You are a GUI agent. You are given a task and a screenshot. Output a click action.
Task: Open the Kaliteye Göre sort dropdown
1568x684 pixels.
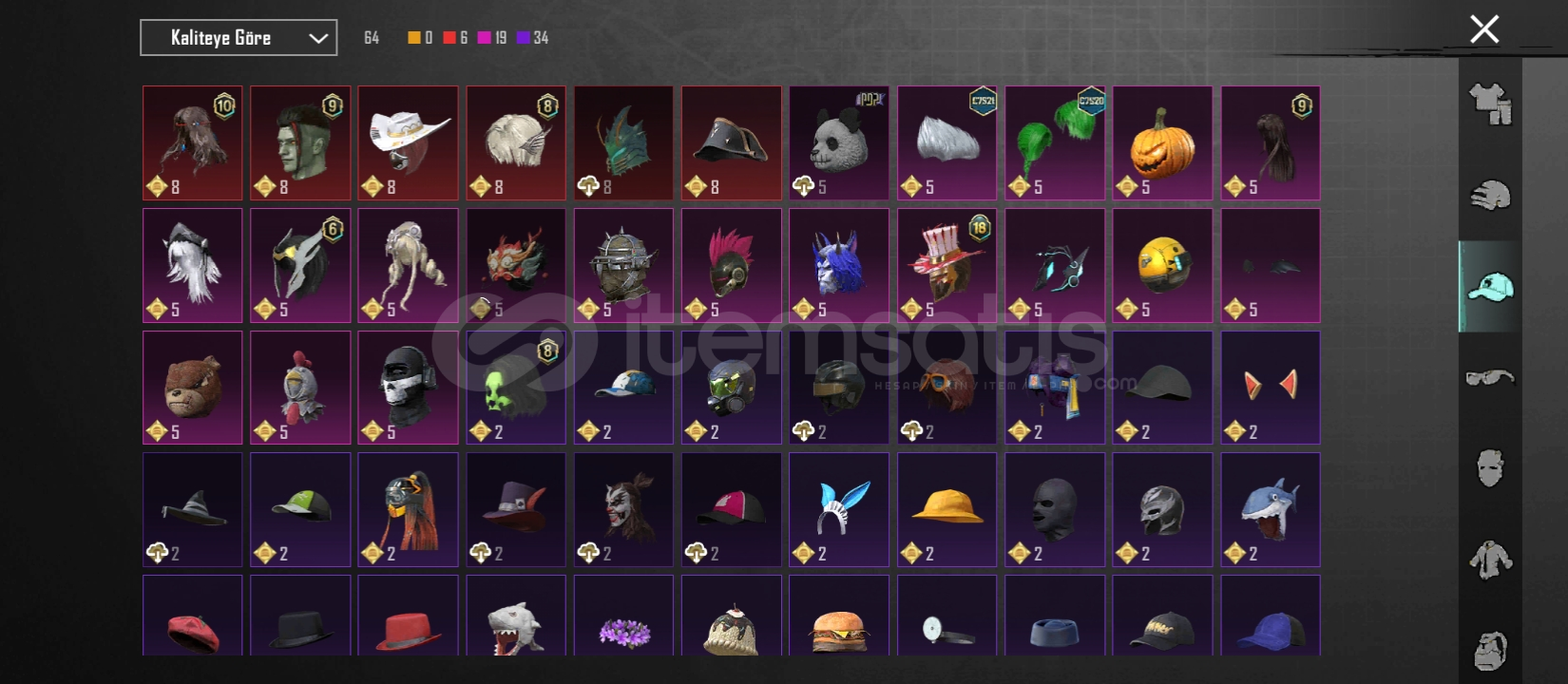tap(239, 38)
